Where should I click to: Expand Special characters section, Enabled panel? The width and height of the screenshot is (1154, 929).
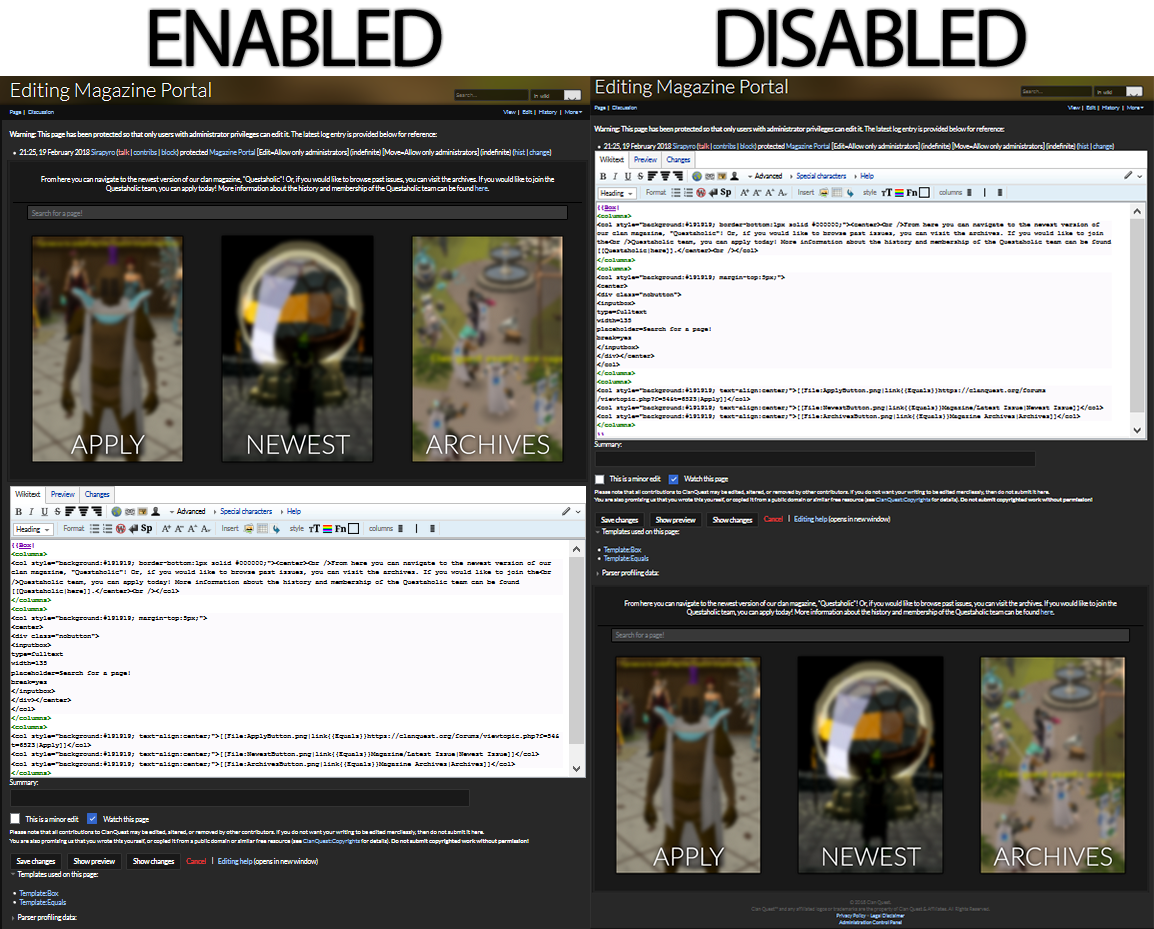pos(243,511)
